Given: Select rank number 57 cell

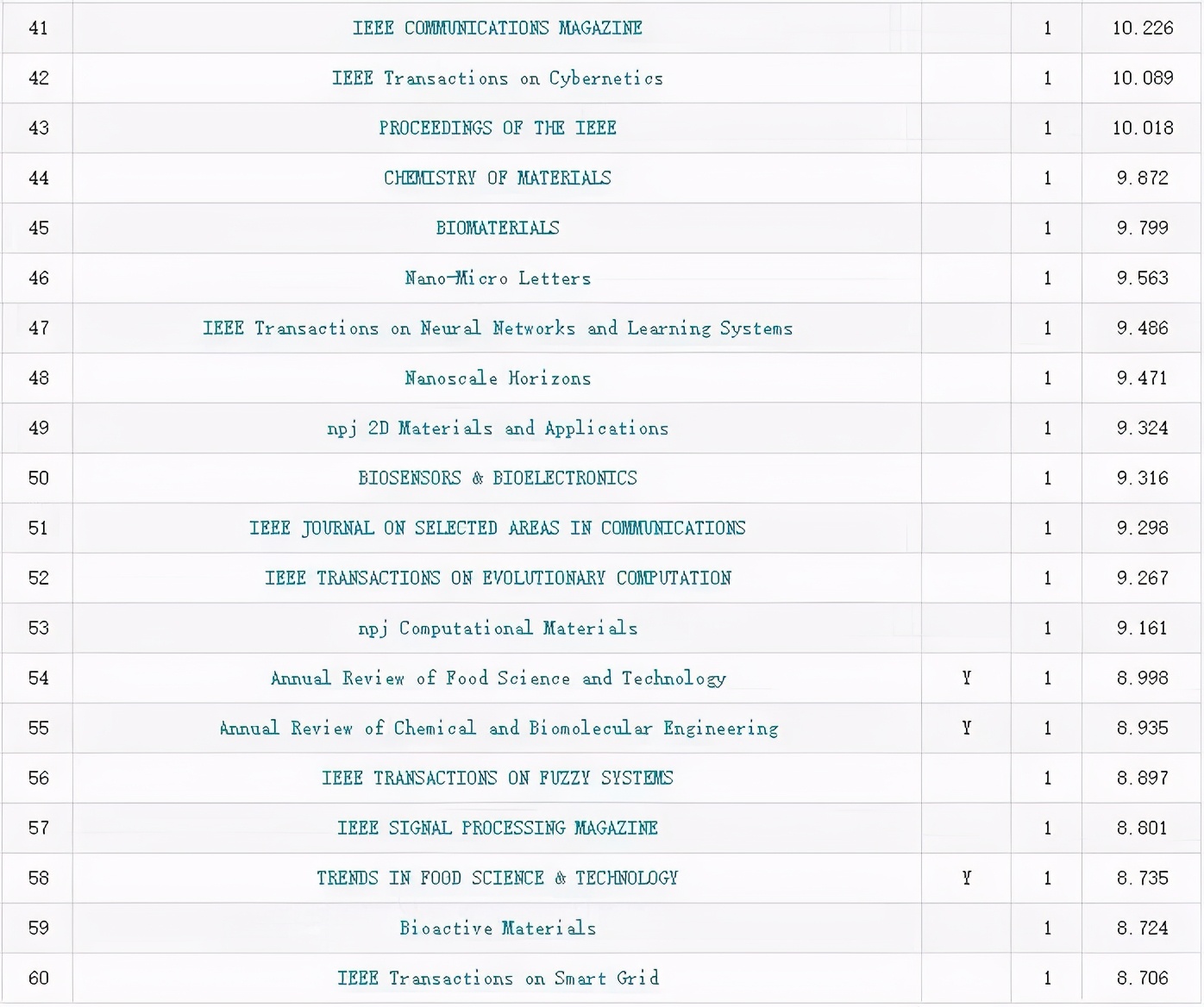Looking at the screenshot, I should click(x=38, y=828).
